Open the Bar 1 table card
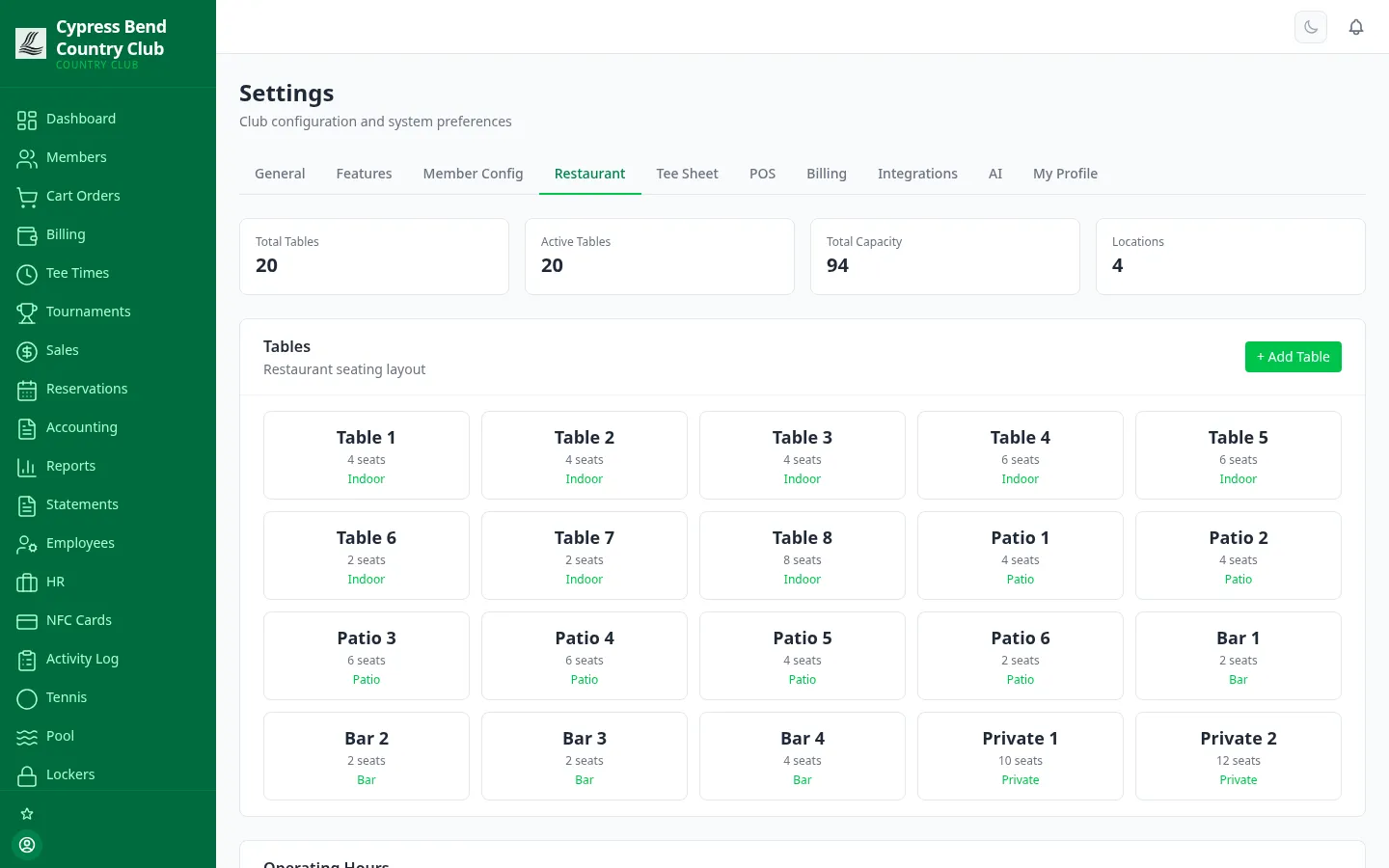Screen dimensions: 1389x868 pyautogui.click(x=1239, y=656)
